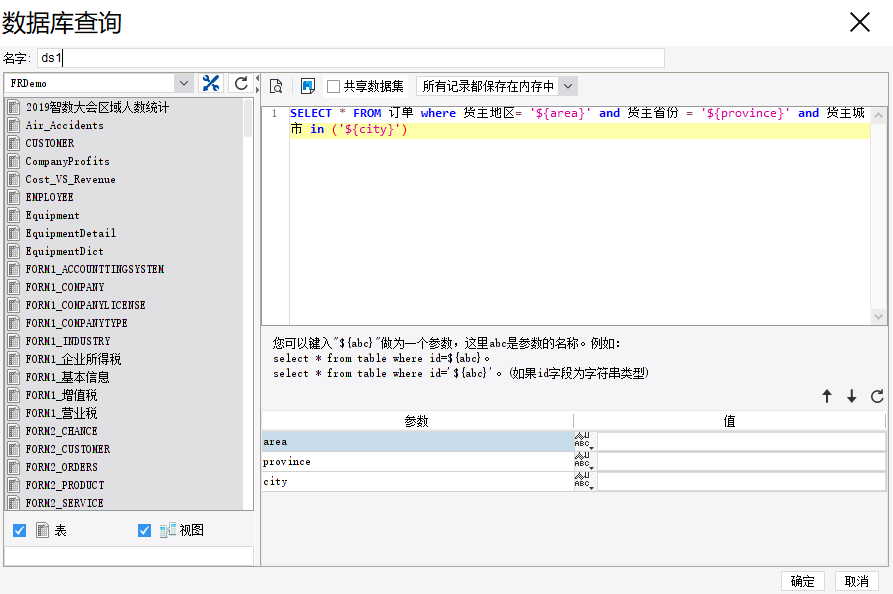Select FORM1_企业所得税 table
The width and height of the screenshot is (893, 594).
[73, 359]
